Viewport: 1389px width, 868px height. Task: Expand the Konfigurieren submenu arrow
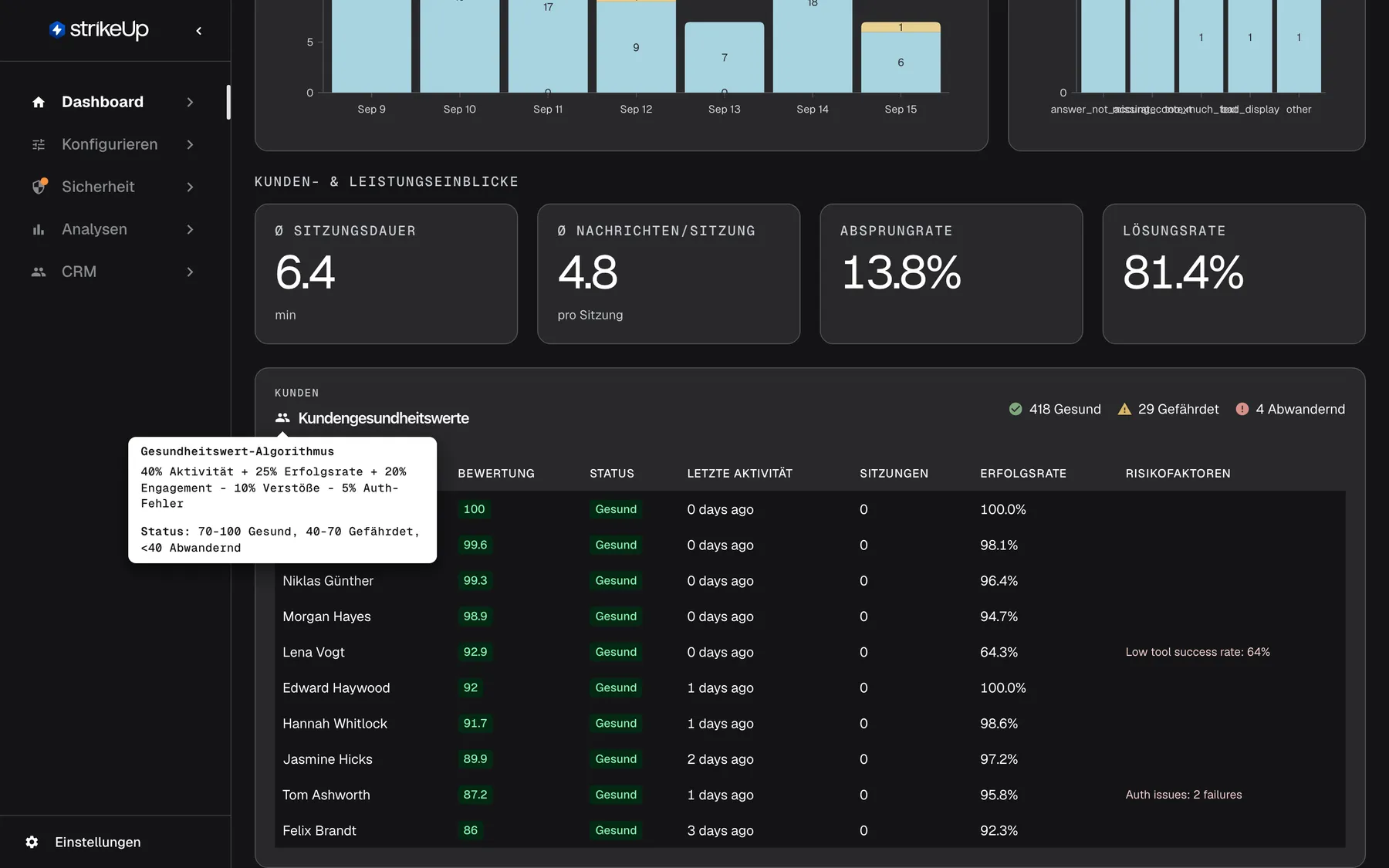coord(190,144)
